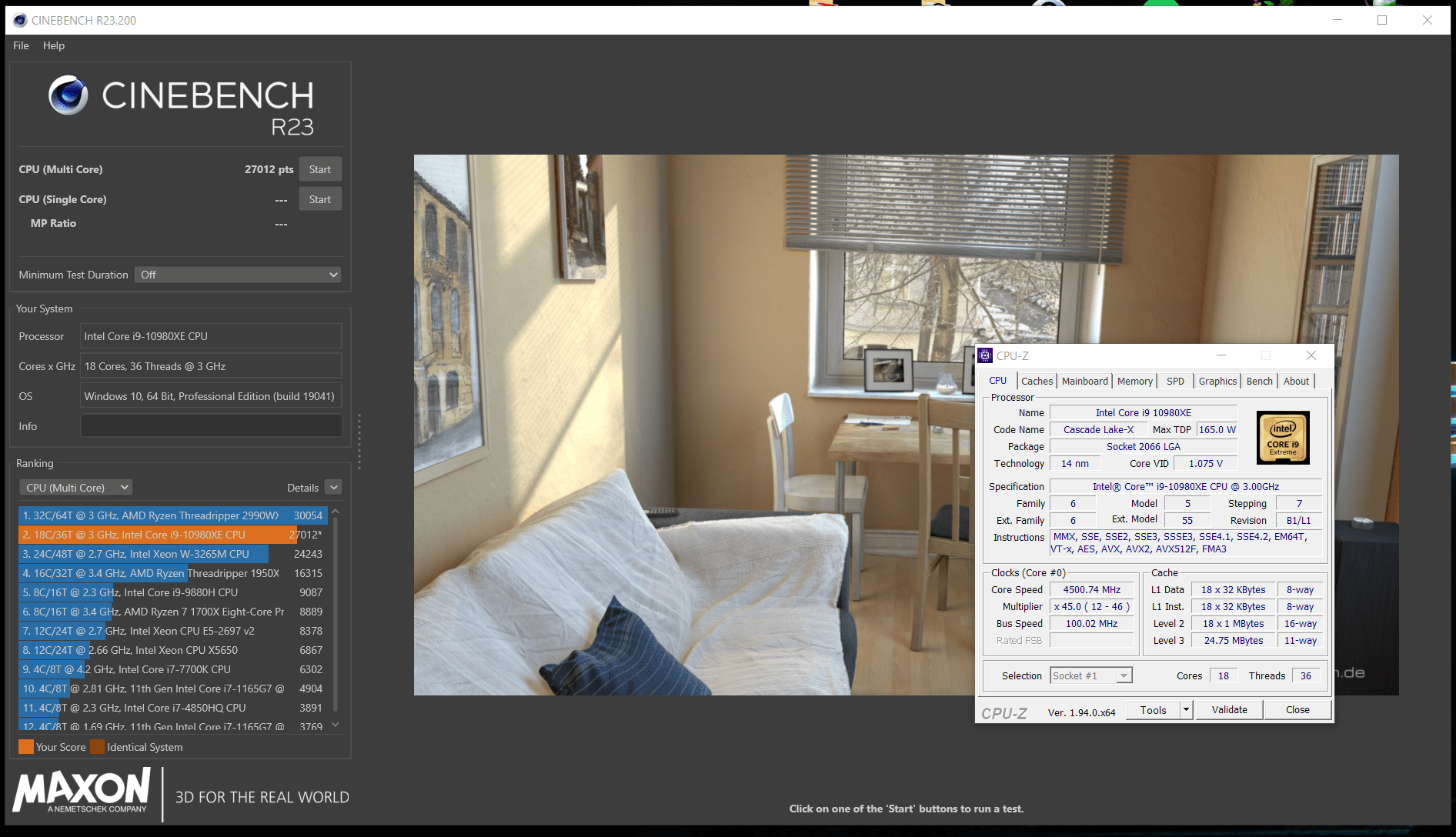Click the ranking list scroll up arrow
Viewport: 1456px width, 837px height.
click(x=335, y=511)
